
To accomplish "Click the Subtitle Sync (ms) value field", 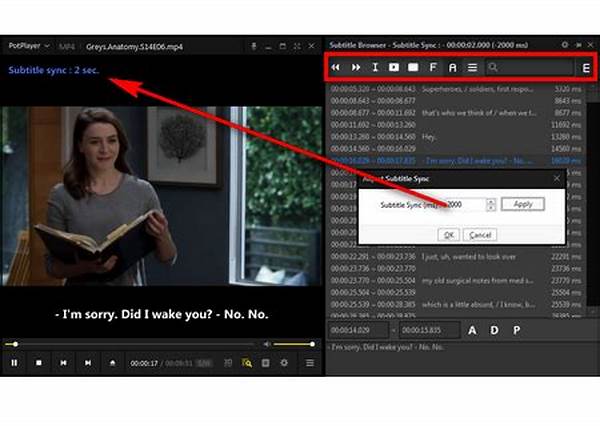I will click(464, 204).
